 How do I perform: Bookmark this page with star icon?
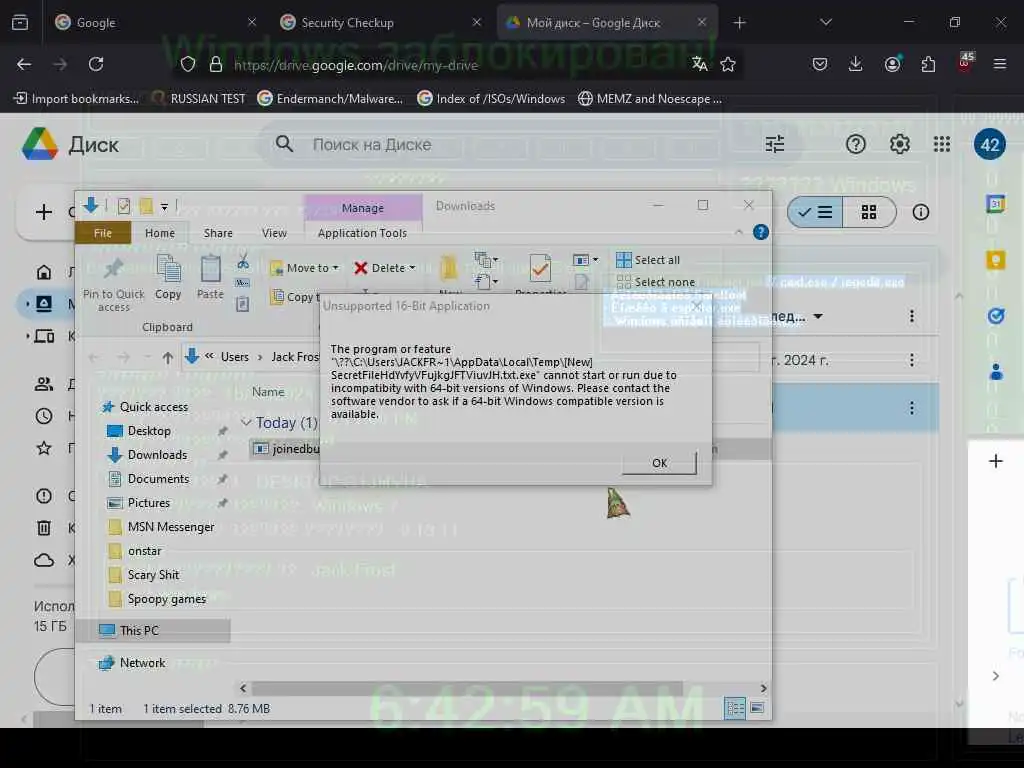click(x=728, y=64)
